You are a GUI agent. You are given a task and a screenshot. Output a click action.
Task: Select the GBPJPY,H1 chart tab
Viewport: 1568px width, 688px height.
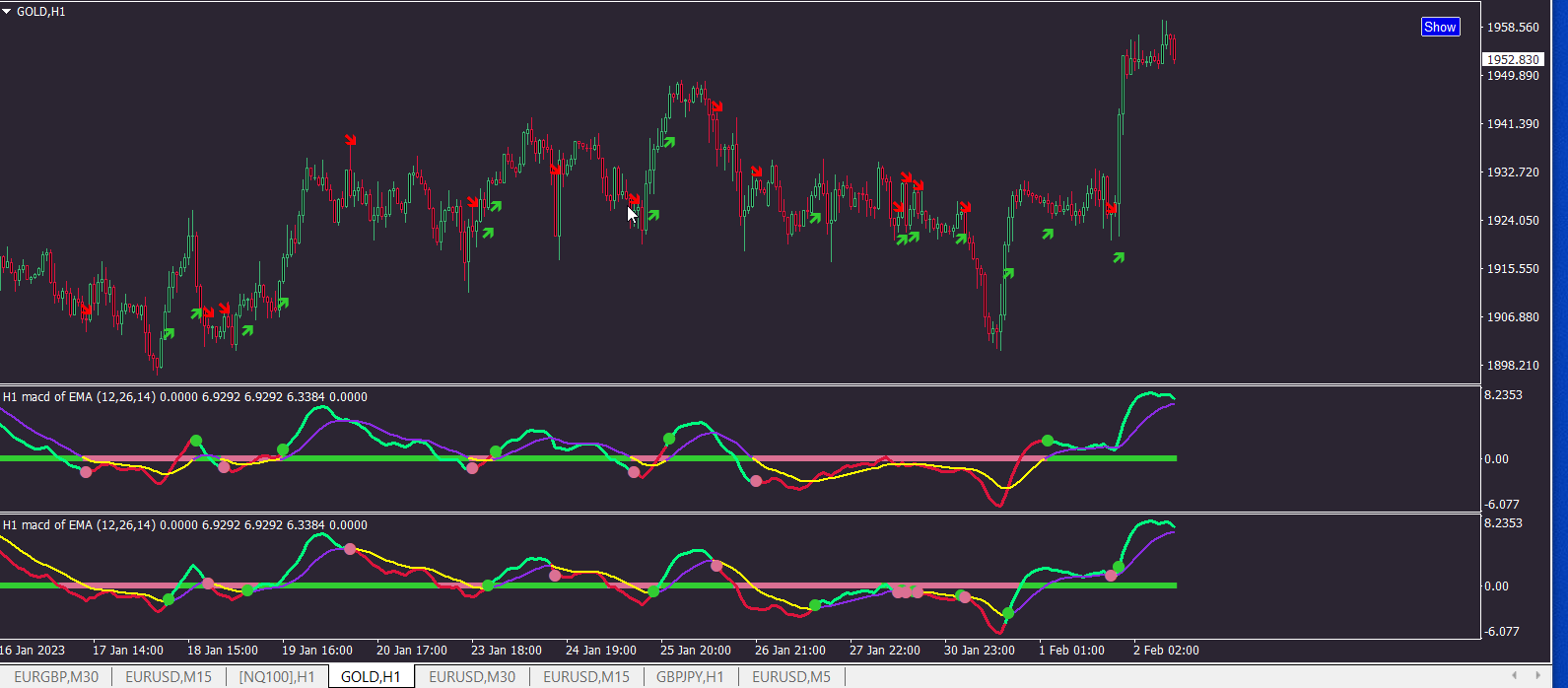pos(690,677)
